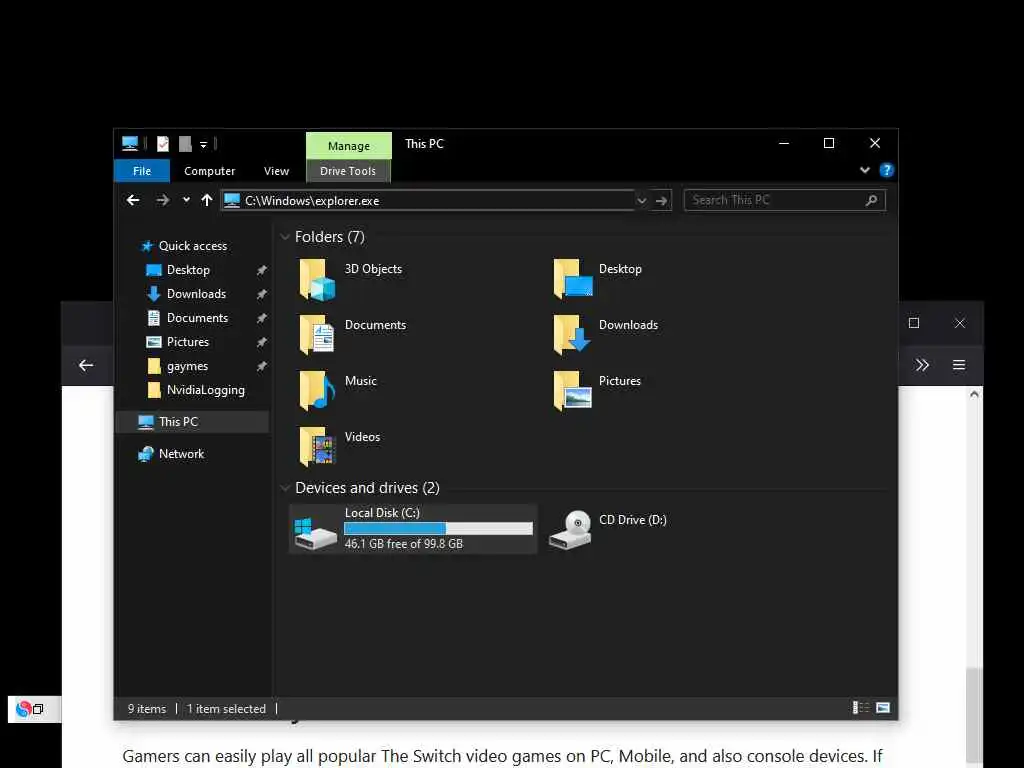Open the Customize Quick Access Toolbar dropdown
Viewport: 1024px width, 768px height.
pos(203,144)
